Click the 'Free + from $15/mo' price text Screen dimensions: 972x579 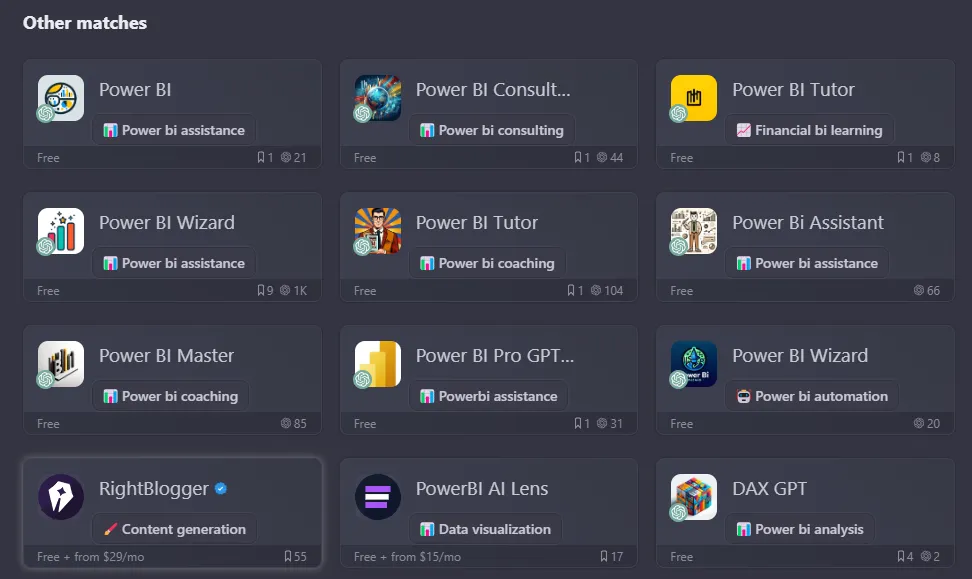pos(407,557)
